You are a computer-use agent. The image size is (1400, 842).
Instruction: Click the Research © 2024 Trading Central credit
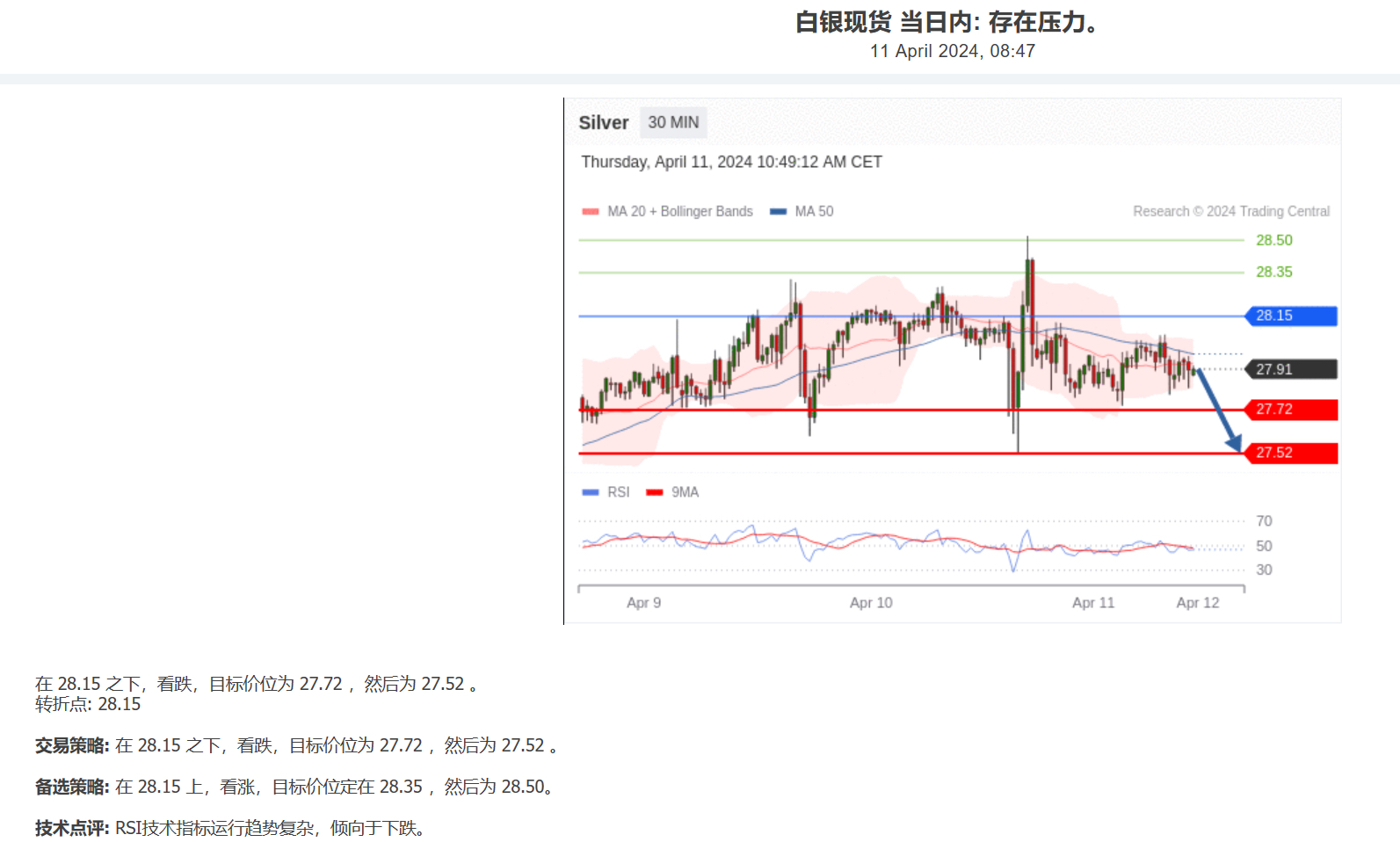(x=1230, y=212)
